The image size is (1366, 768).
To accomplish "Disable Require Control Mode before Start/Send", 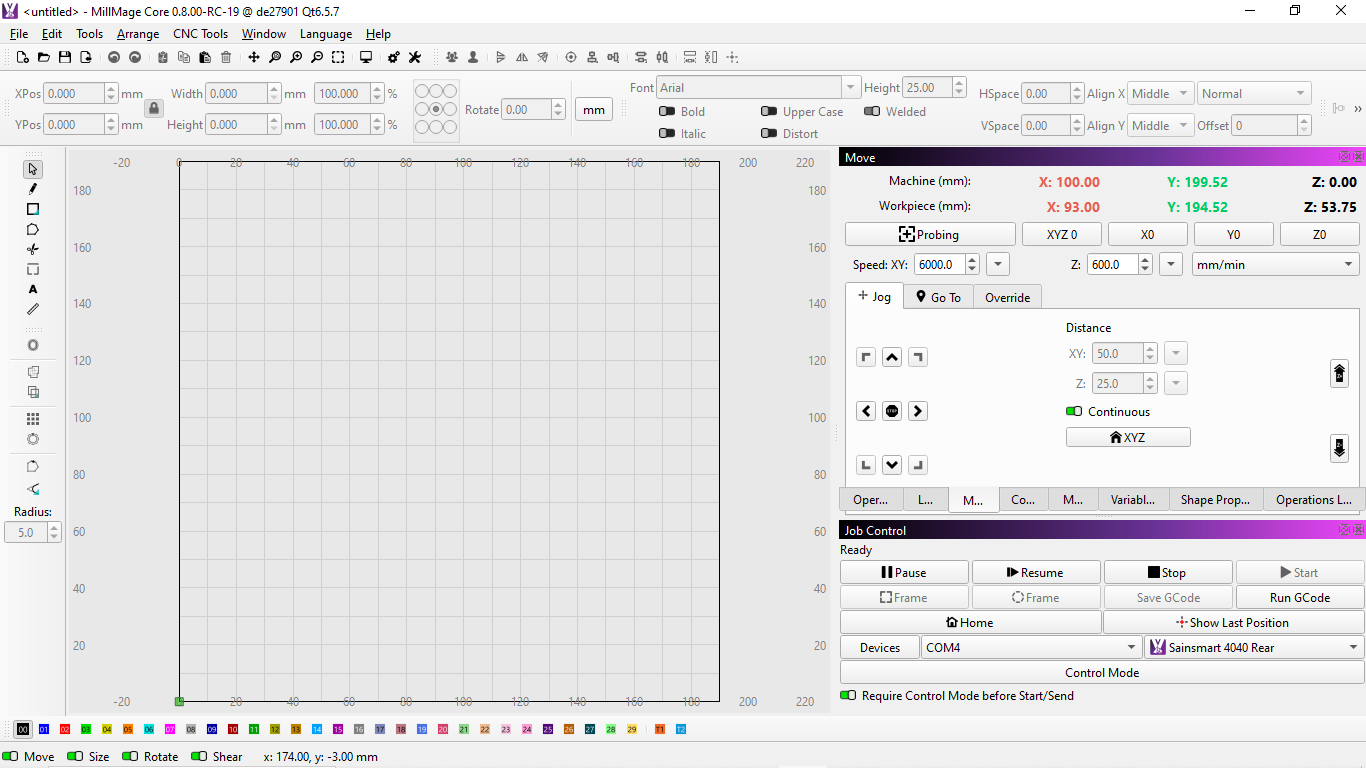I will pos(848,696).
